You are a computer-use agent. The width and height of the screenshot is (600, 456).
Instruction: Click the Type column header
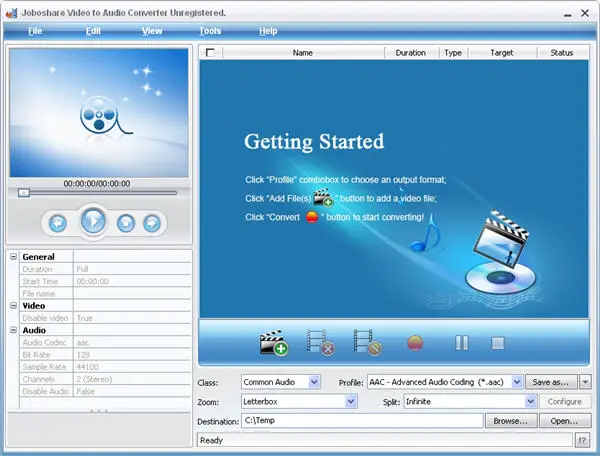pyautogui.click(x=453, y=53)
